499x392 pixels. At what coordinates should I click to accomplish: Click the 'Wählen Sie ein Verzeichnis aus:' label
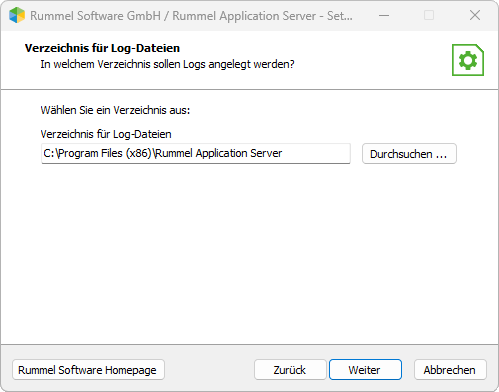point(115,110)
